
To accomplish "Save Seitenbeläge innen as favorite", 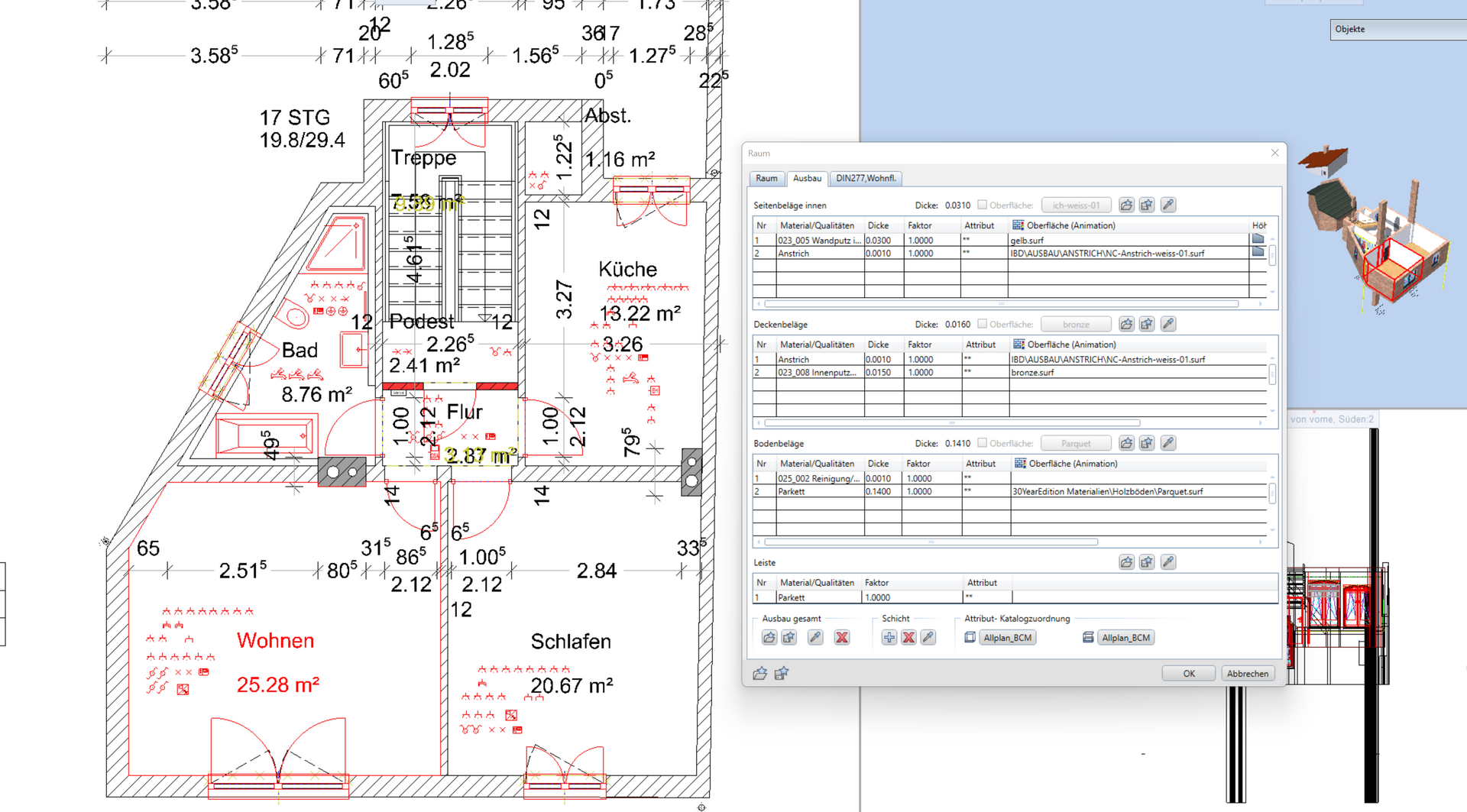I will [1147, 205].
